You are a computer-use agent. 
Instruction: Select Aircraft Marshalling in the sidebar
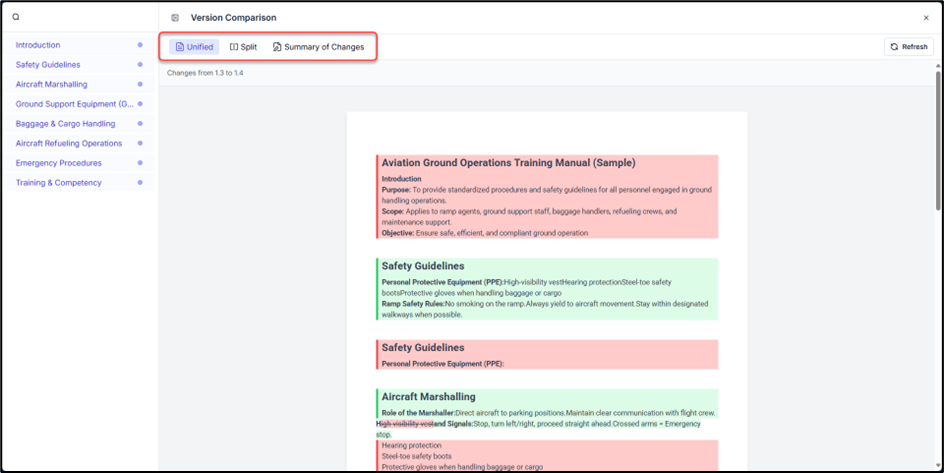click(51, 84)
